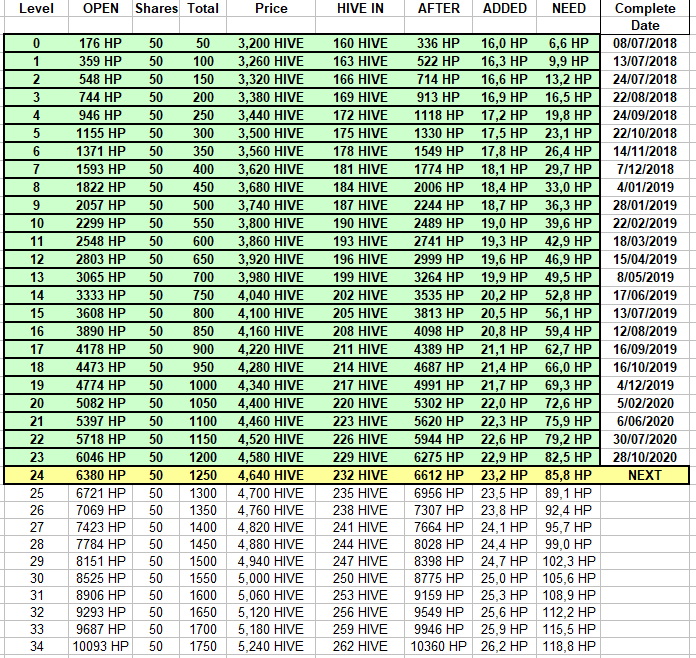Click the '118,8 HP' need cell

pos(569,646)
